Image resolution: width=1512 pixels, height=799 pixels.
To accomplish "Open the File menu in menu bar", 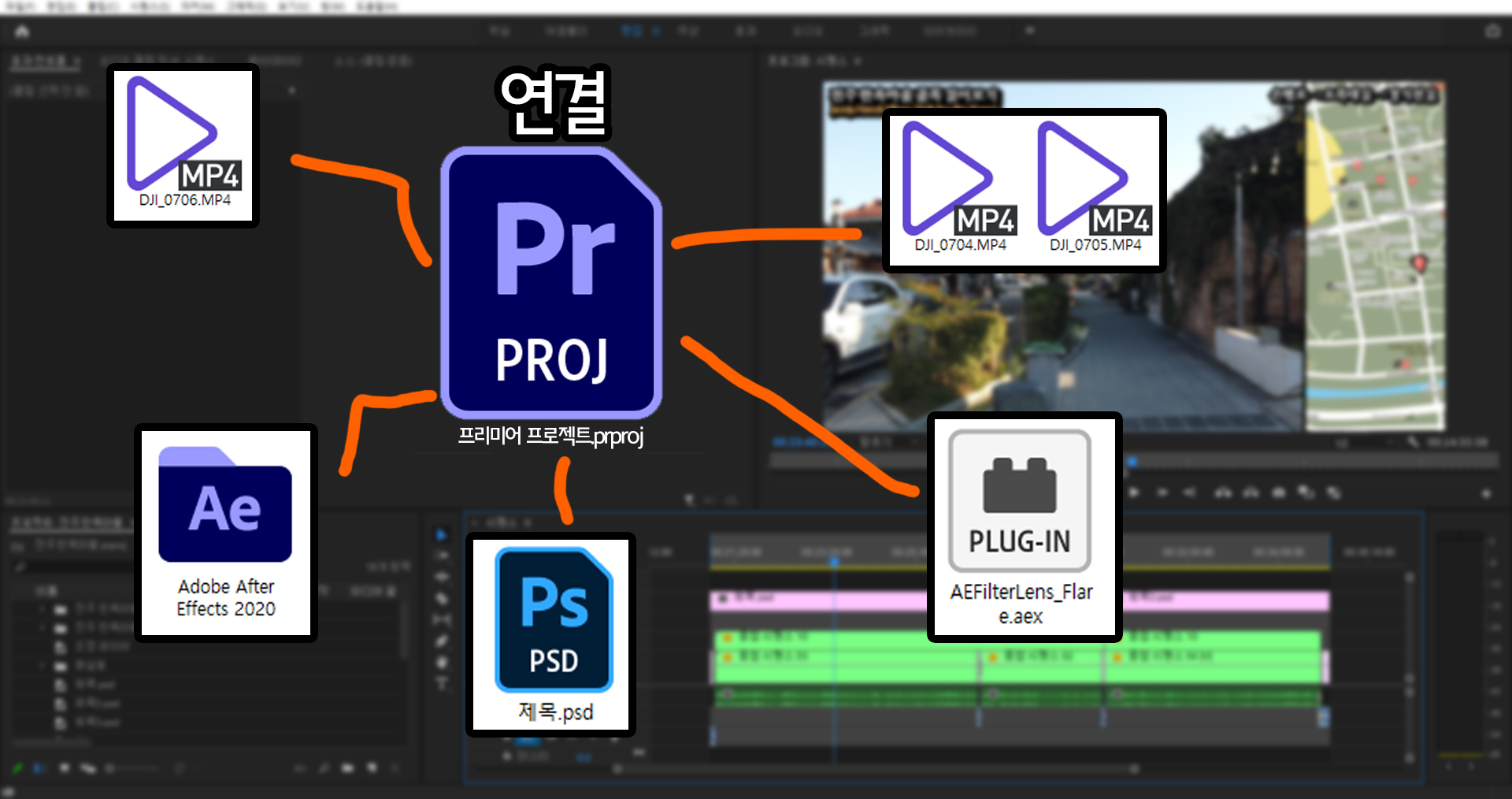I will pos(20,6).
